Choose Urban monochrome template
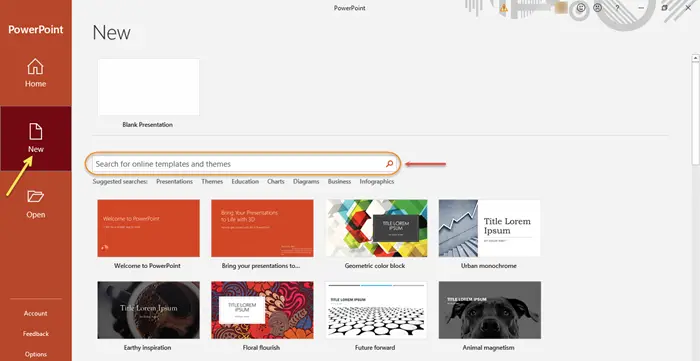The image size is (700, 361). [x=489, y=228]
